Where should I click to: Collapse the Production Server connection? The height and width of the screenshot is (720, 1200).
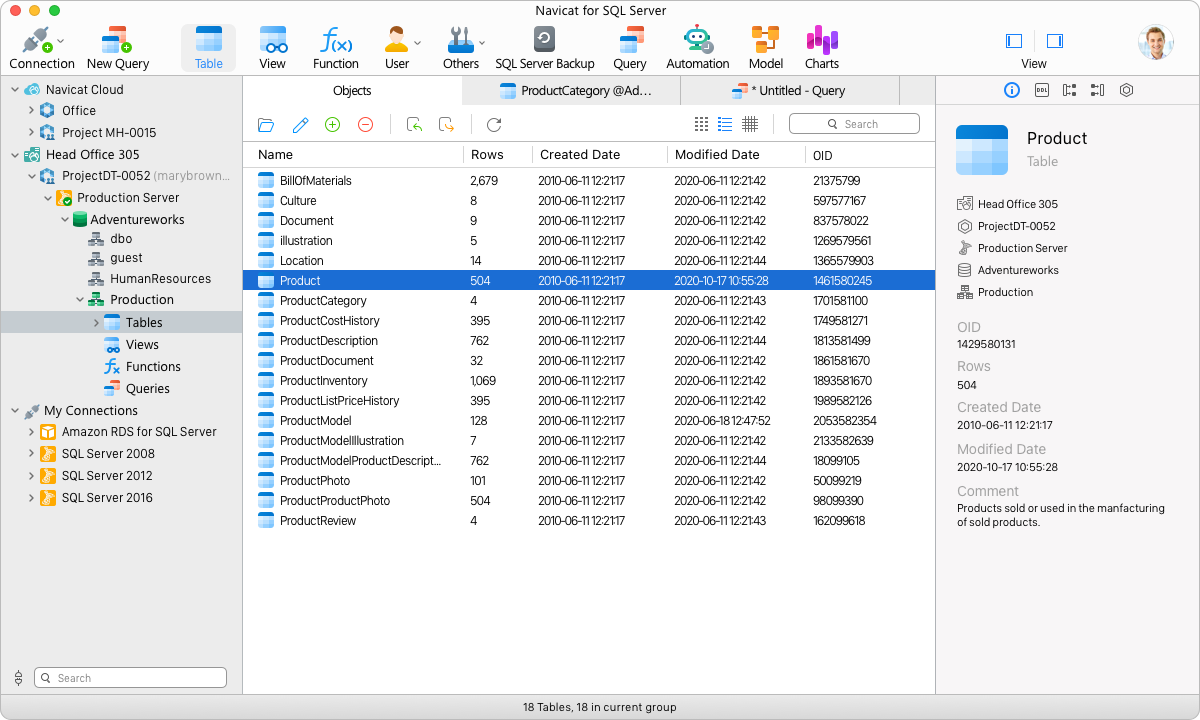tap(46, 197)
